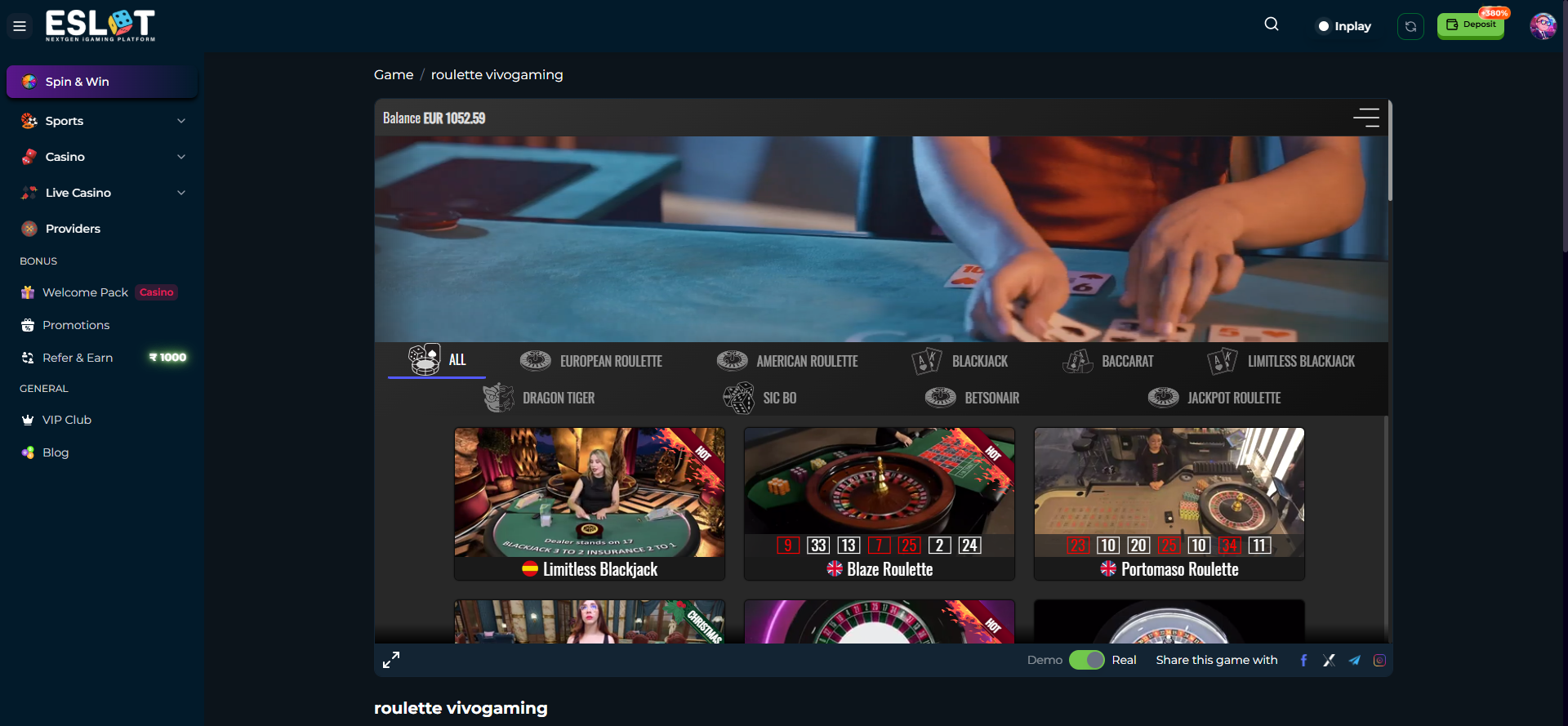Share game on Facebook
The width and height of the screenshot is (1568, 726).
click(1303, 661)
